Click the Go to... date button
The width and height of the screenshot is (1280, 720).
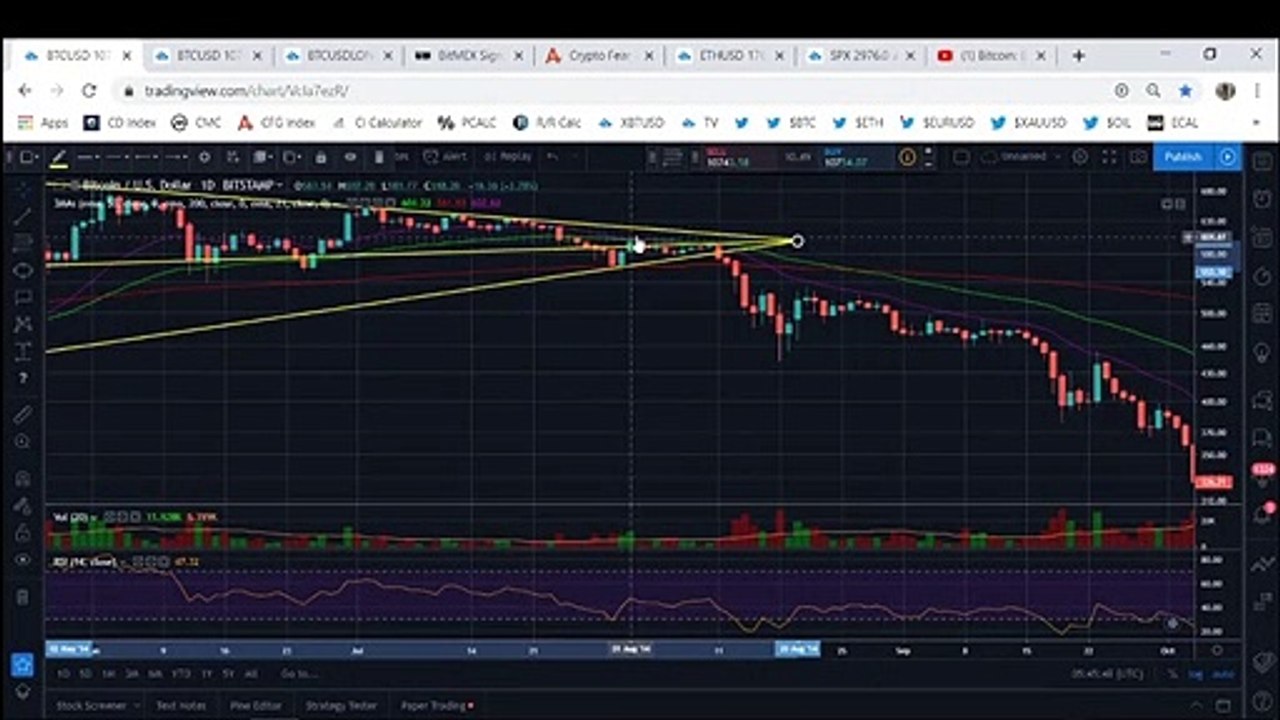pos(298,674)
